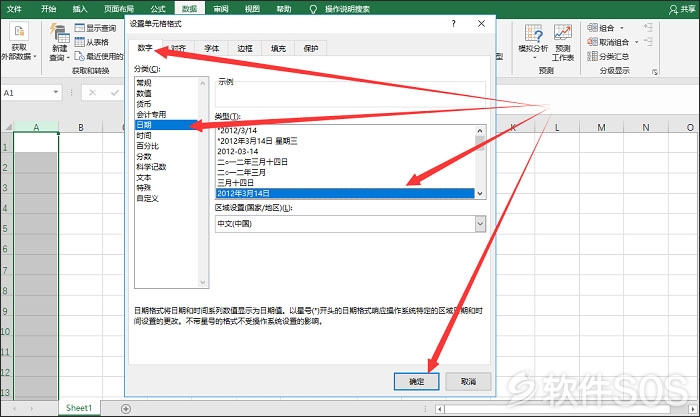Select the Currency (货币) category
700x417 pixels.
[166, 104]
